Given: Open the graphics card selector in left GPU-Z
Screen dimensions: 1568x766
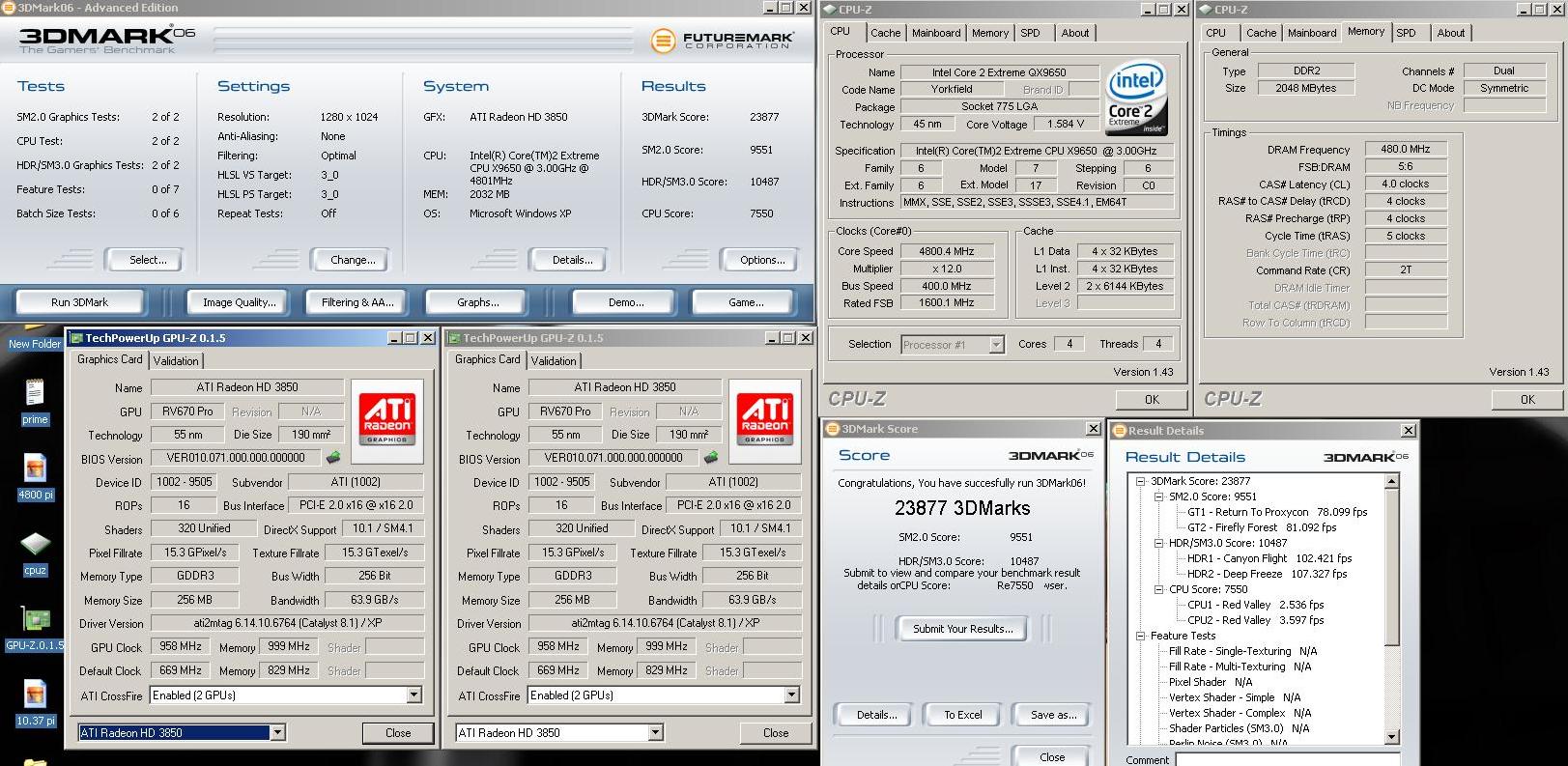Looking at the screenshot, I should click(277, 732).
